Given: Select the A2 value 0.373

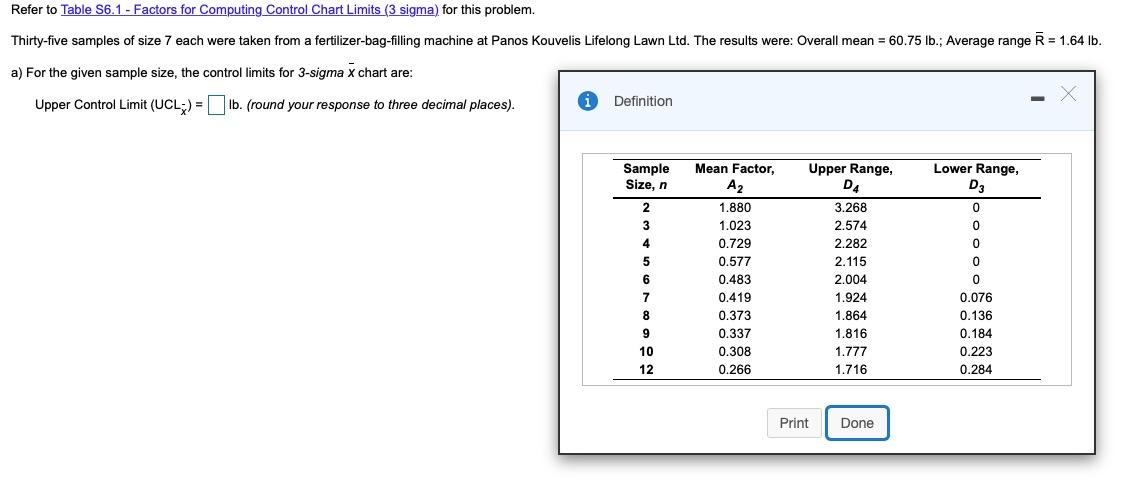Looking at the screenshot, I should tap(735, 316).
